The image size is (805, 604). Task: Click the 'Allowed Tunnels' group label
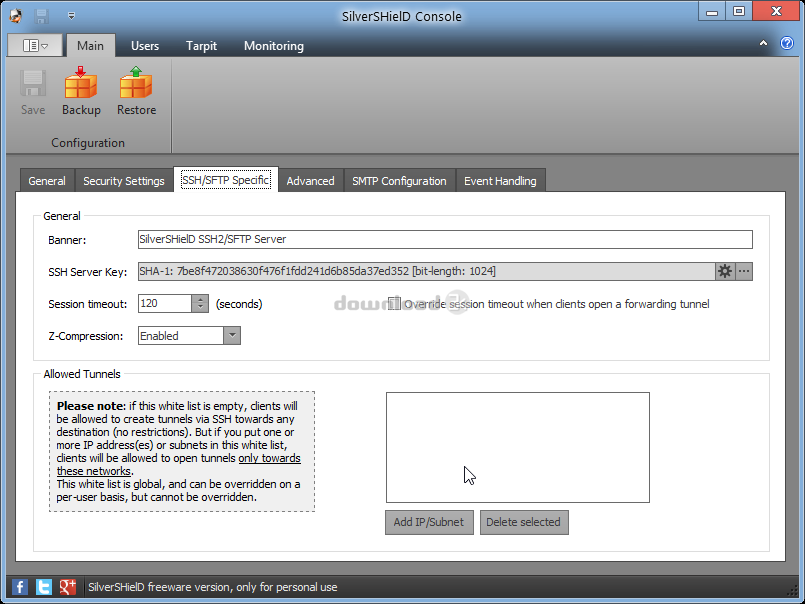[82, 374]
